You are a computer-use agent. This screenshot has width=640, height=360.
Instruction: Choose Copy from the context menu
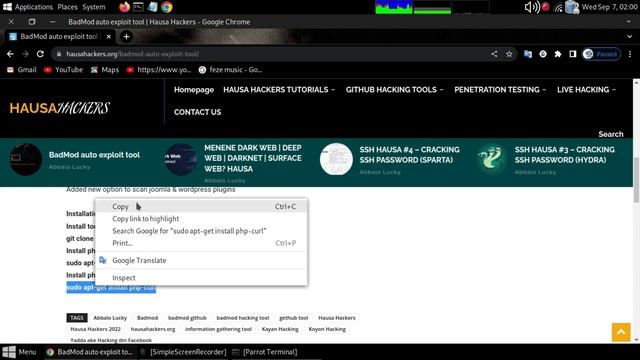[x=201, y=207]
